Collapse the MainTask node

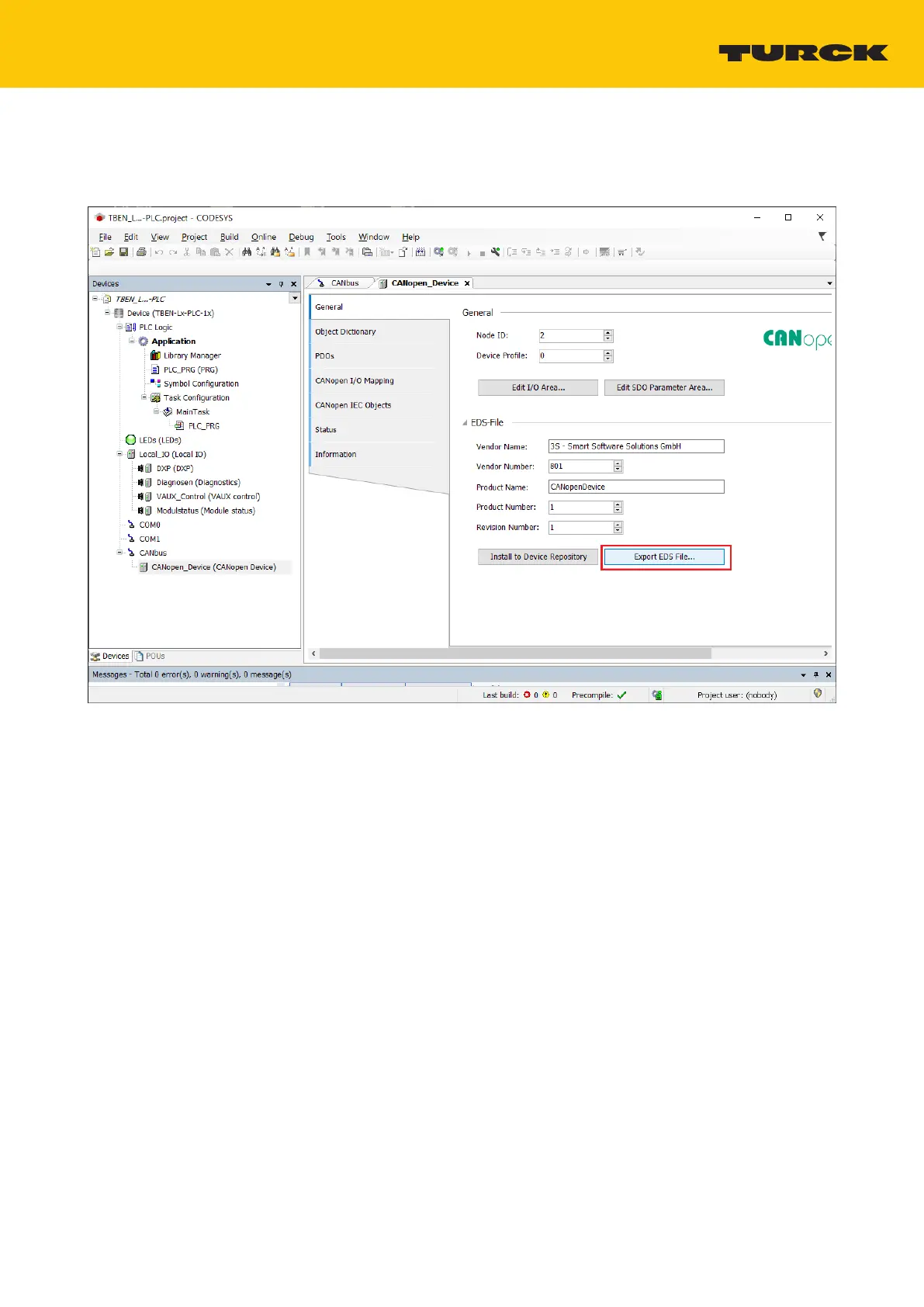coord(156,411)
